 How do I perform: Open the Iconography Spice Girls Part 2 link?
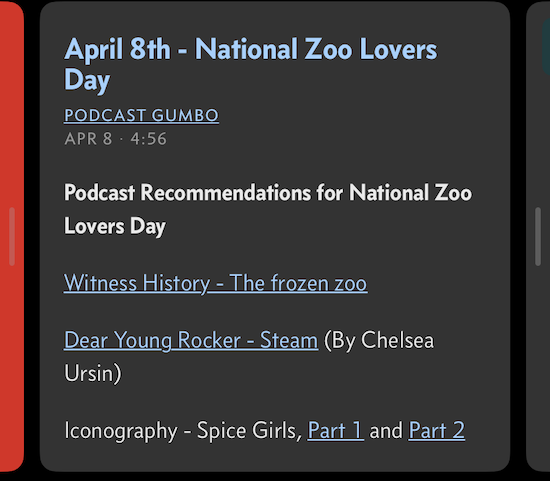pos(437,430)
